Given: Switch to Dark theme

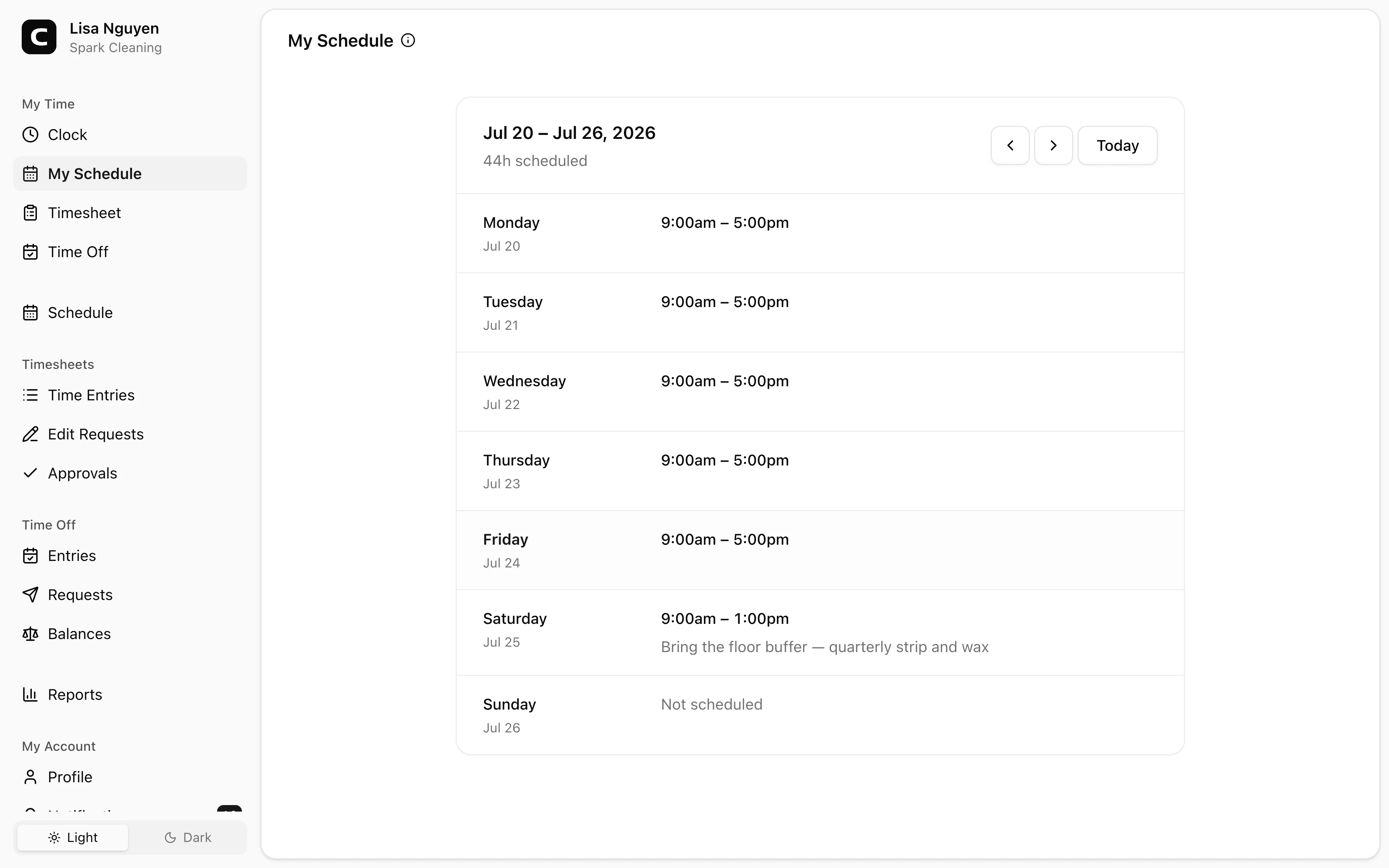Looking at the screenshot, I should [188, 838].
